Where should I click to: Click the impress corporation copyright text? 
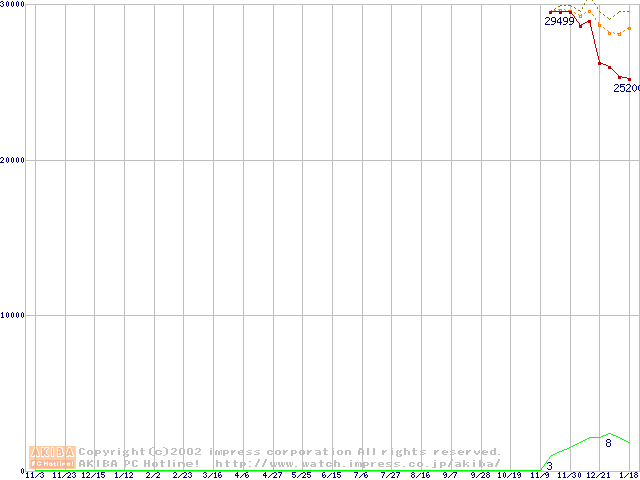point(290,452)
